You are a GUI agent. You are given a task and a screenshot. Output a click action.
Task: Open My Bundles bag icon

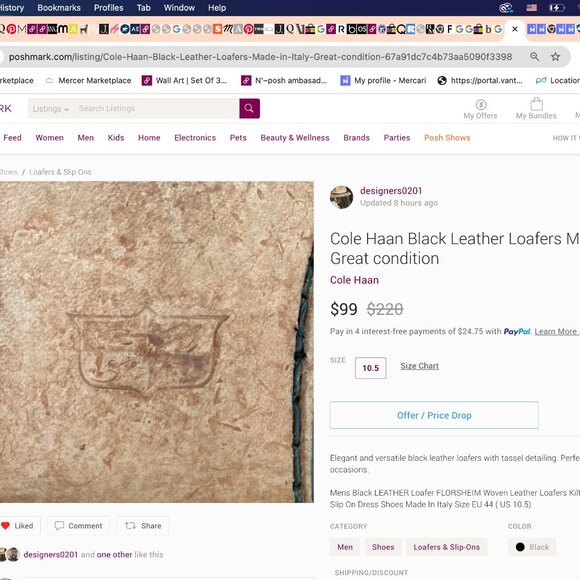click(x=536, y=104)
